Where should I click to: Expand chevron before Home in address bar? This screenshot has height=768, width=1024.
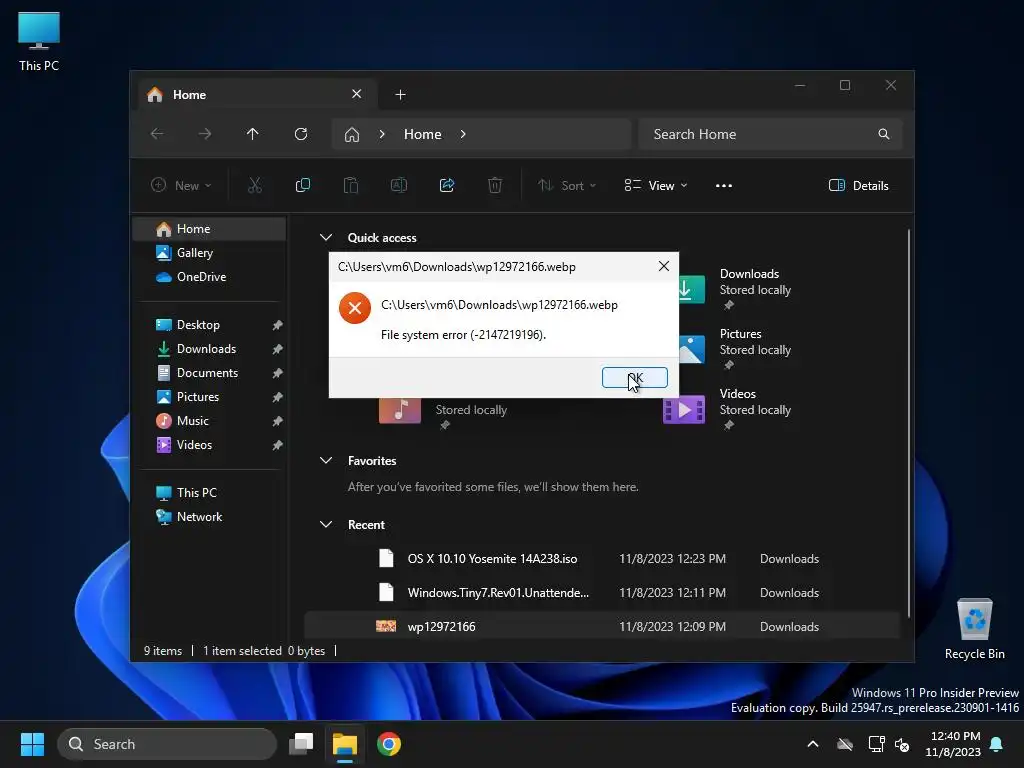coord(382,134)
